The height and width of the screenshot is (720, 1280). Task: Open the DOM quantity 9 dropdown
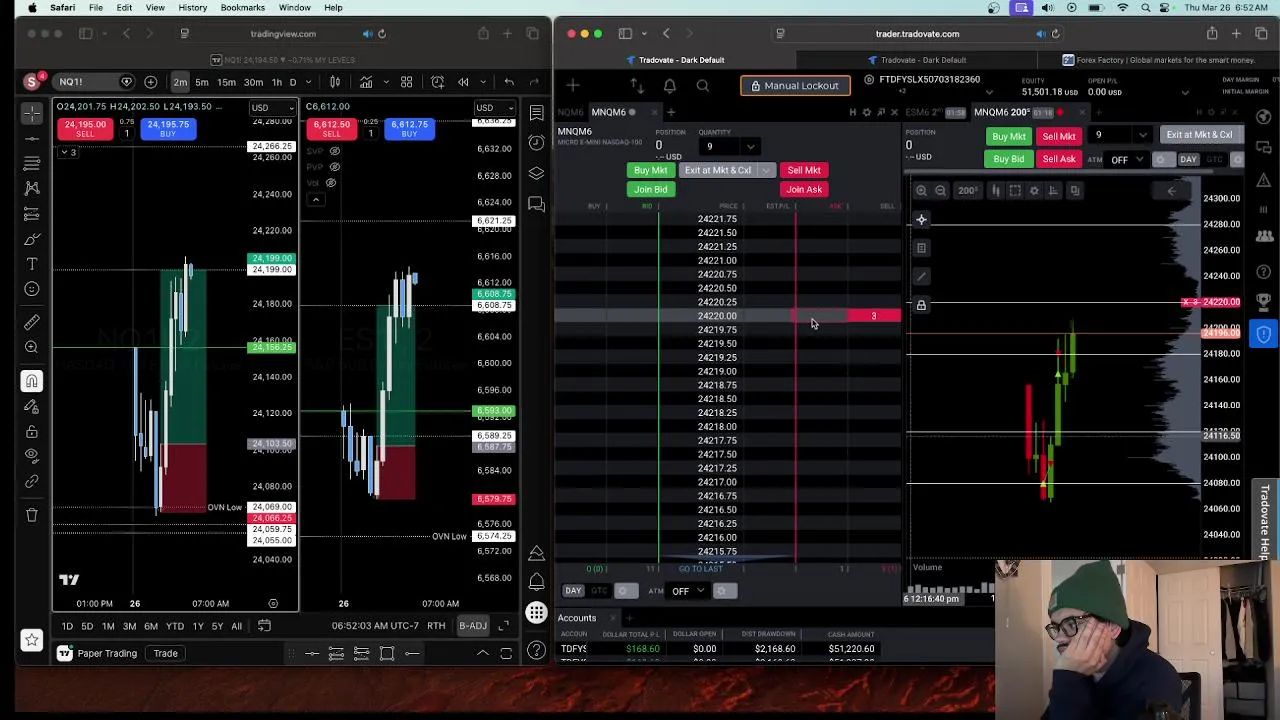click(x=750, y=147)
